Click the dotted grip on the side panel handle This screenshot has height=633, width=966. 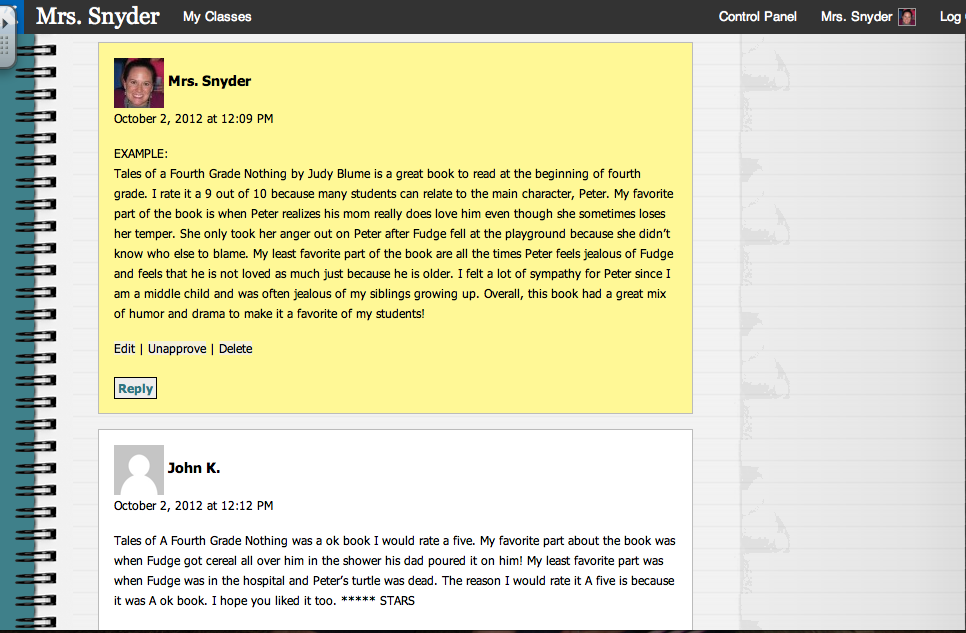coord(5,45)
